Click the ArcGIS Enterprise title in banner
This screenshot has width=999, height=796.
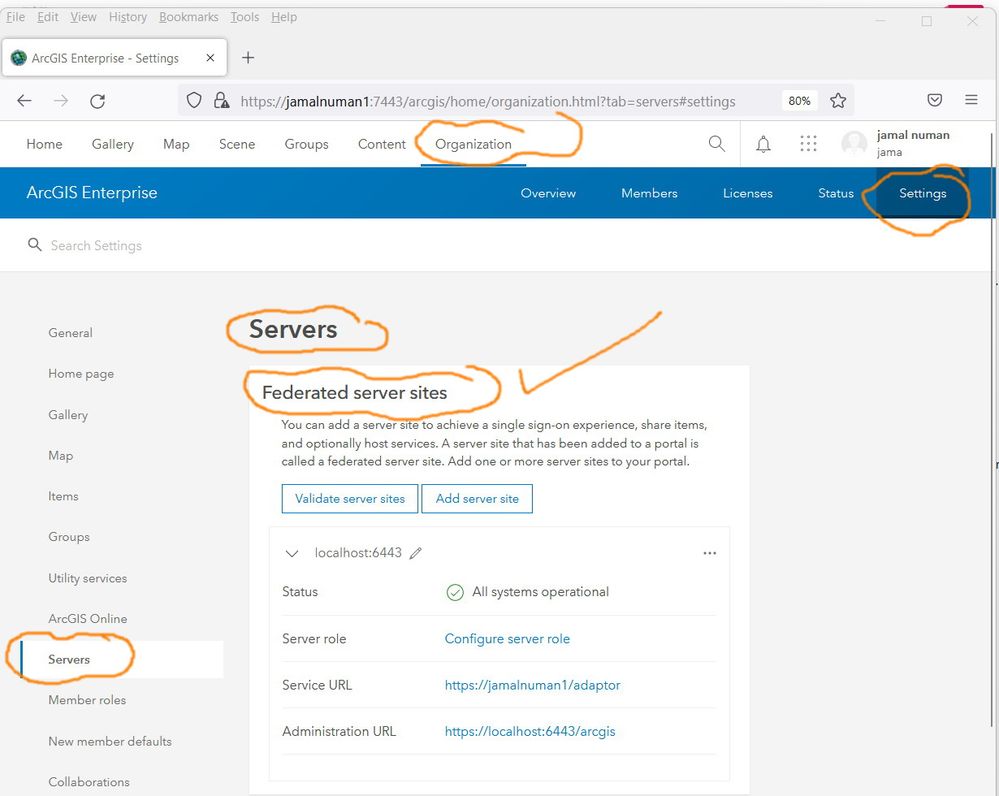[x=92, y=192]
